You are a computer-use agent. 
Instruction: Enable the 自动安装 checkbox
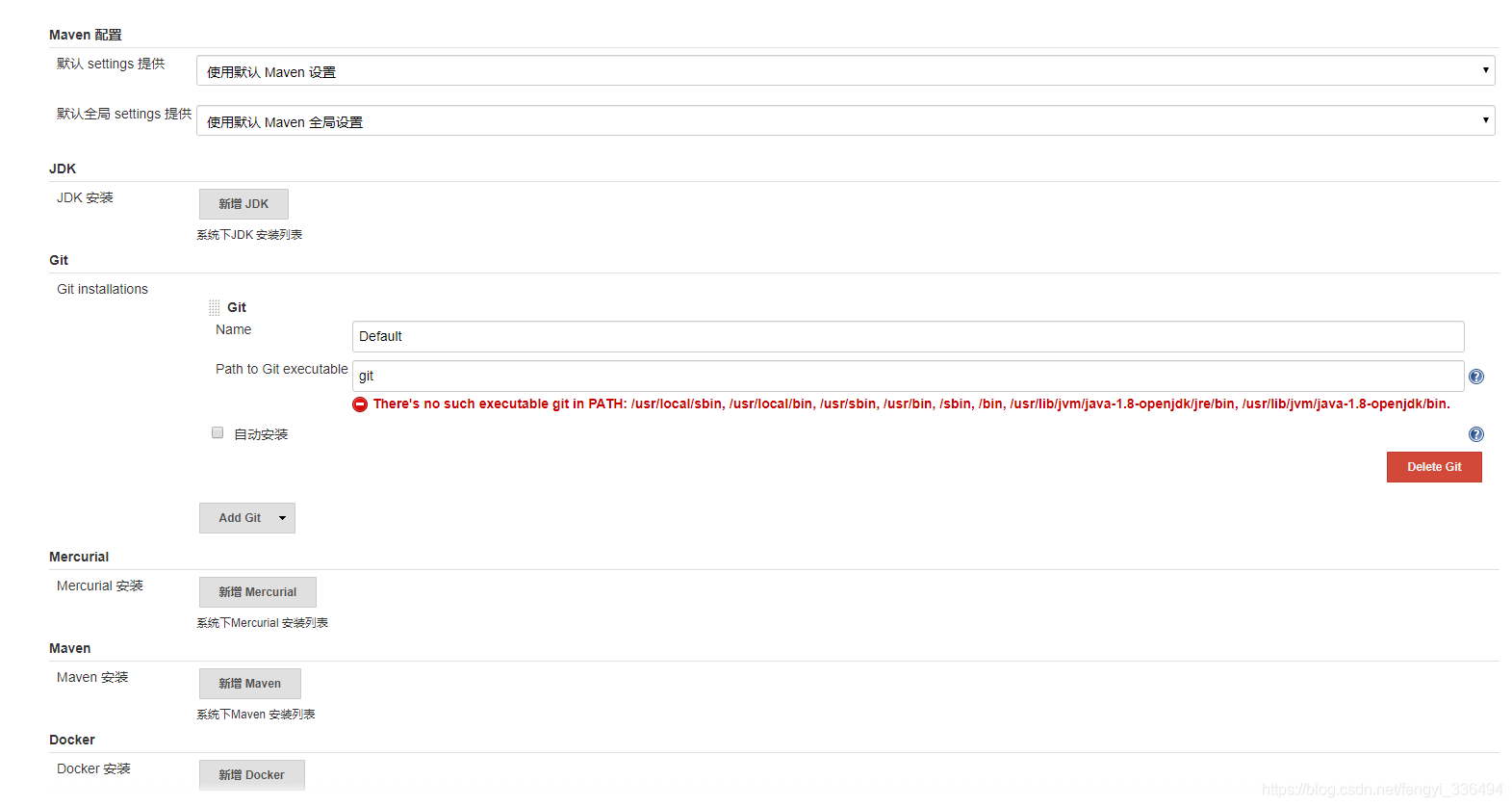[x=218, y=433]
